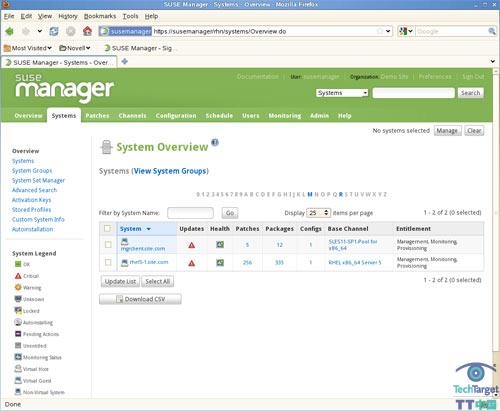This screenshot has height=411, width=500.
Task: Click the forward navigation arrow
Action: click(x=26, y=31)
